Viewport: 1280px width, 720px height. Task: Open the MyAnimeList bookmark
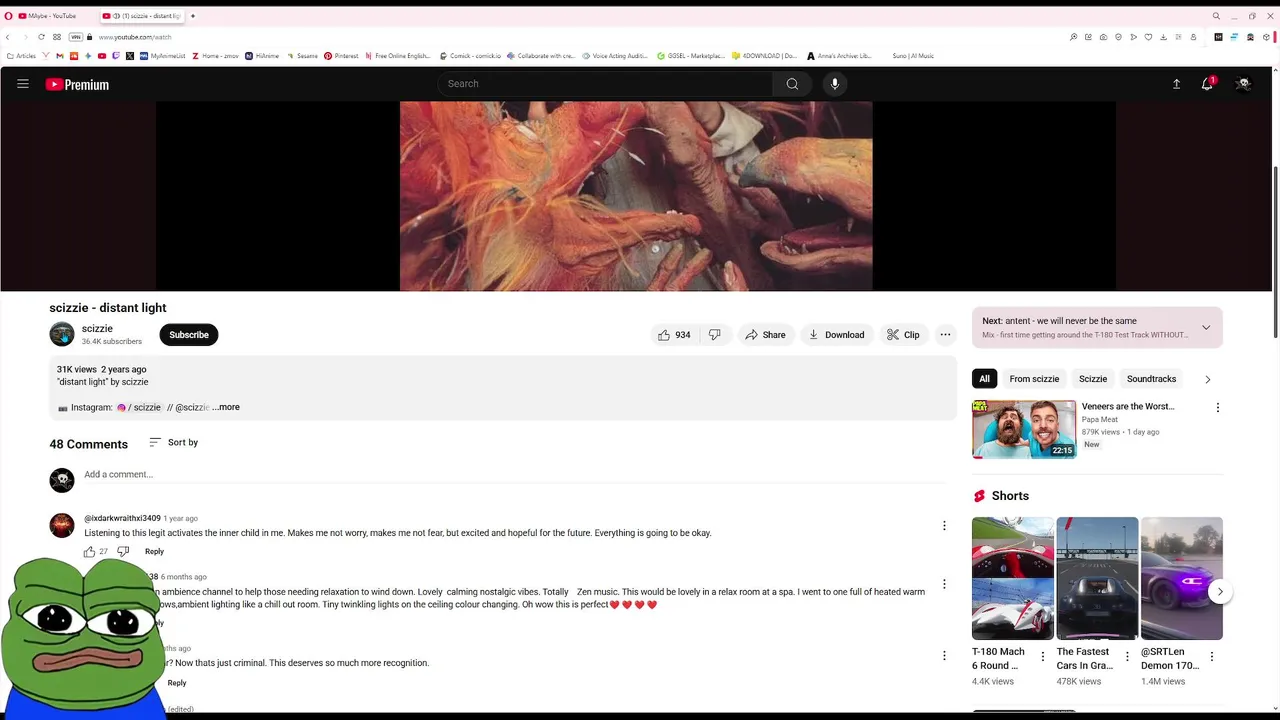(163, 56)
